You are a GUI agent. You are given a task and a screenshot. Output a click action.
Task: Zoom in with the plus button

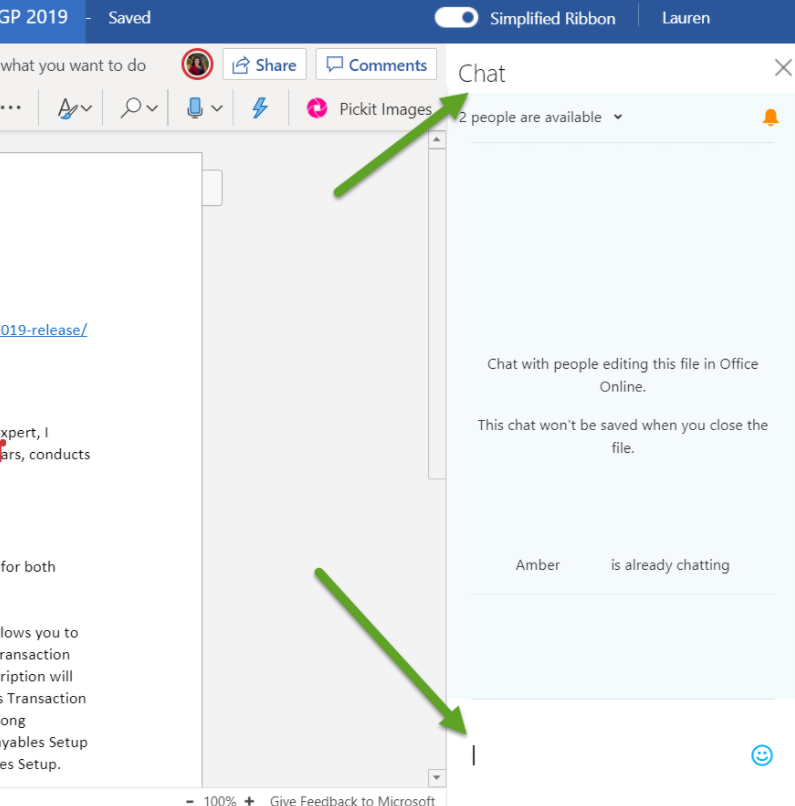pos(249,800)
